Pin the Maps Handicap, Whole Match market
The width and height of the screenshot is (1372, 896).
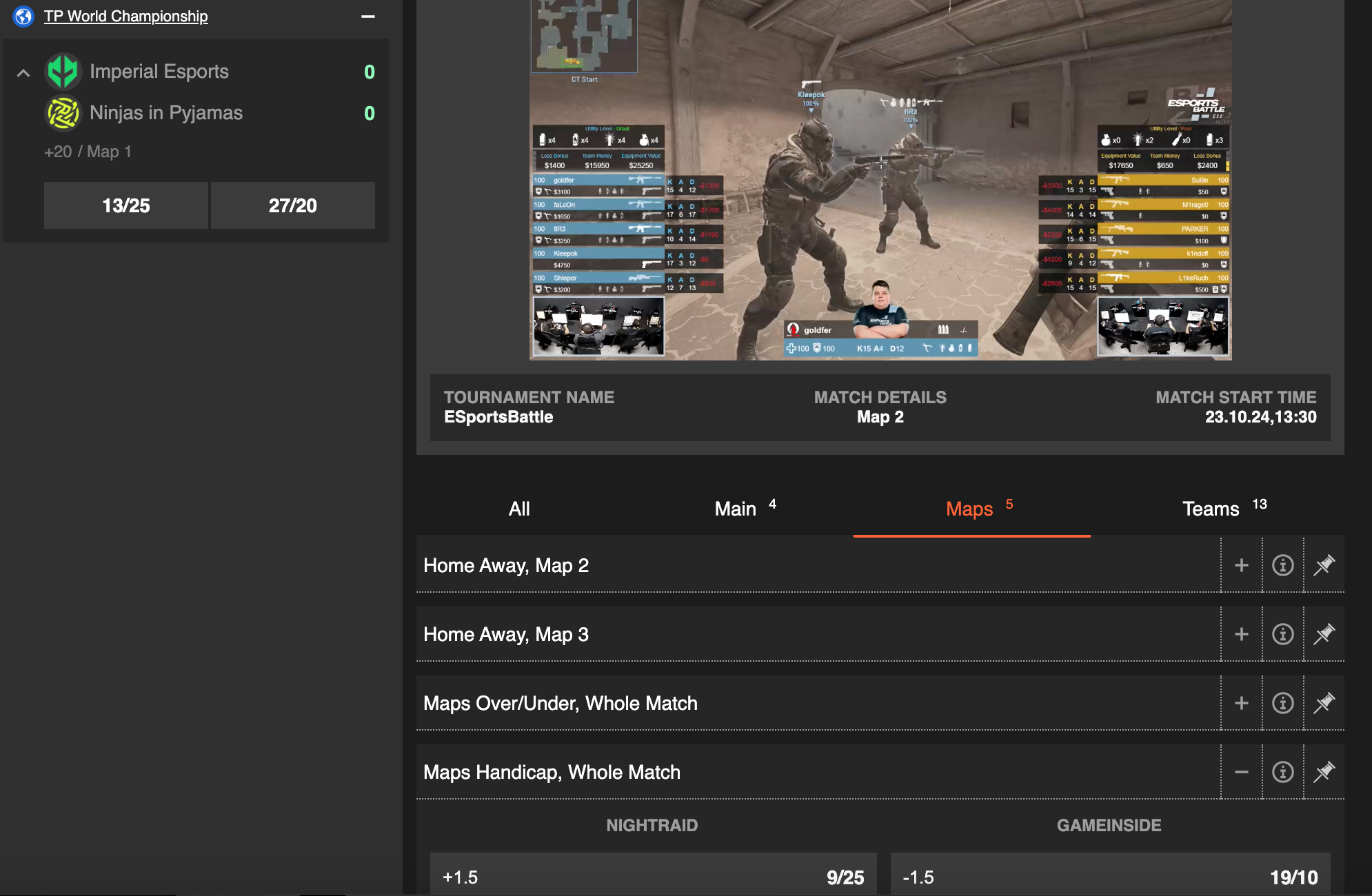coord(1324,772)
